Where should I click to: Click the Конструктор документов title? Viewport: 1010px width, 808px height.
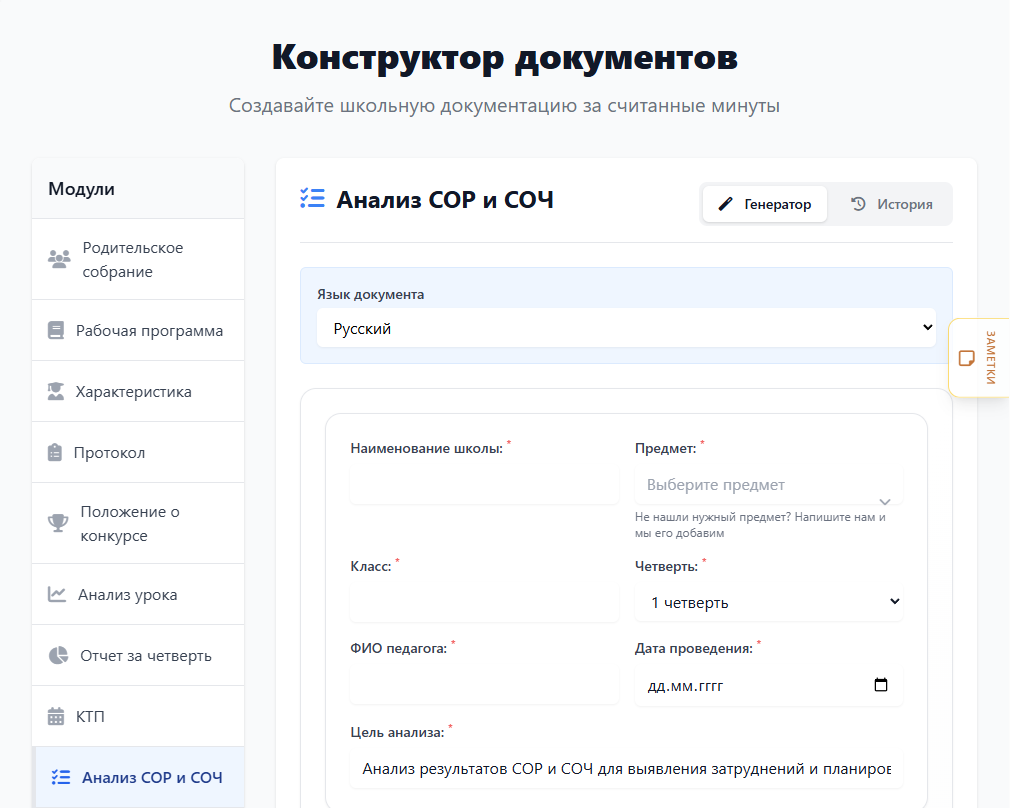pos(504,57)
